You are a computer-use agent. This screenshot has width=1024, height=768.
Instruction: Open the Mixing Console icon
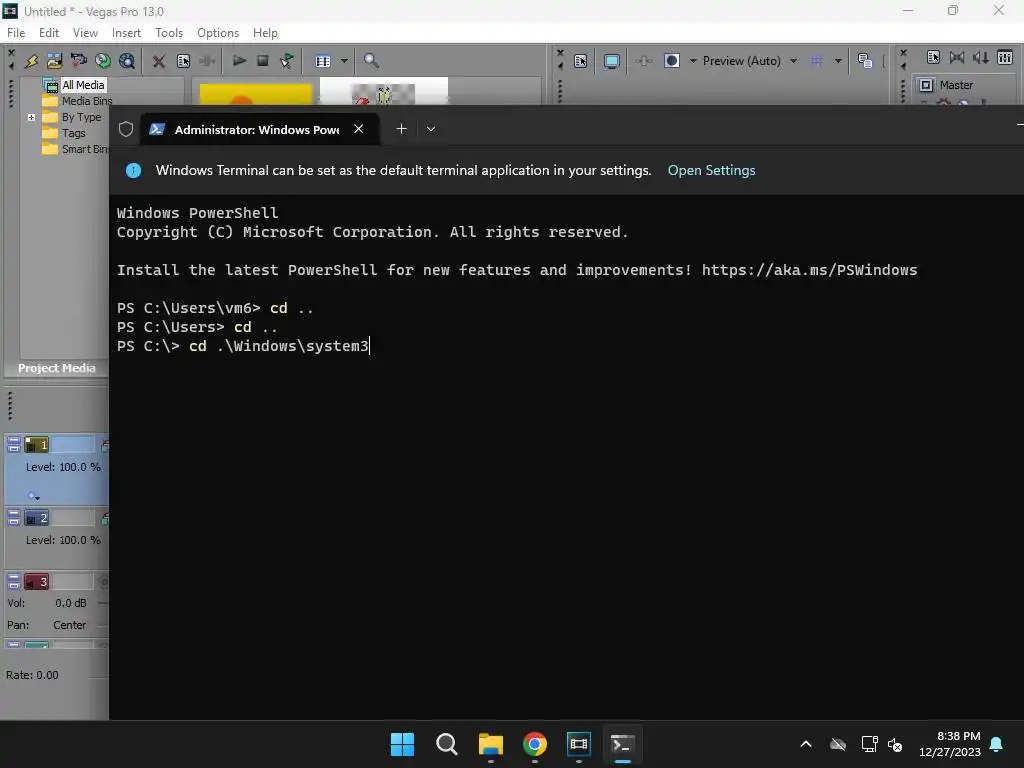[1005, 57]
